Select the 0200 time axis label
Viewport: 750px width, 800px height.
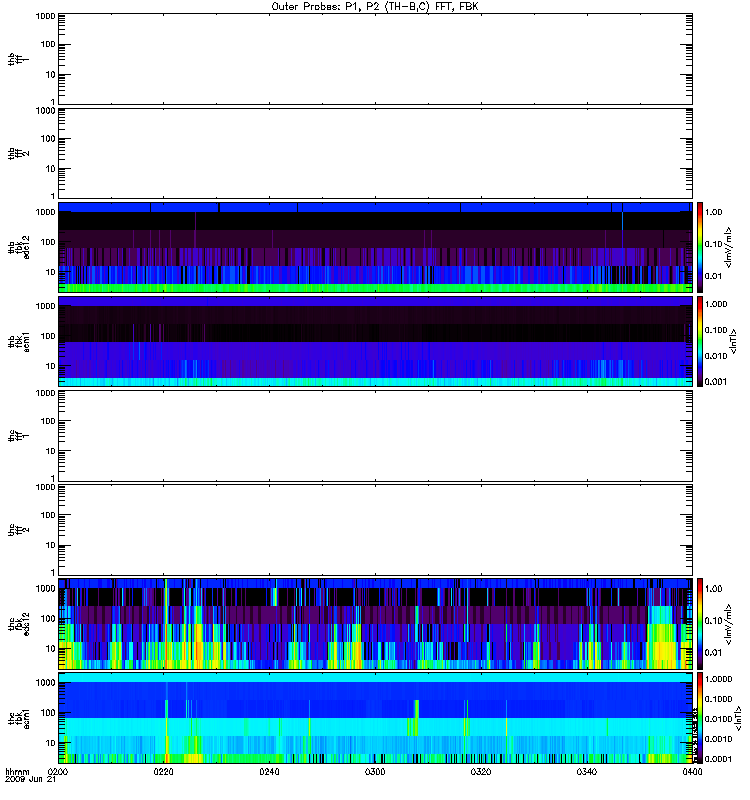[58, 772]
